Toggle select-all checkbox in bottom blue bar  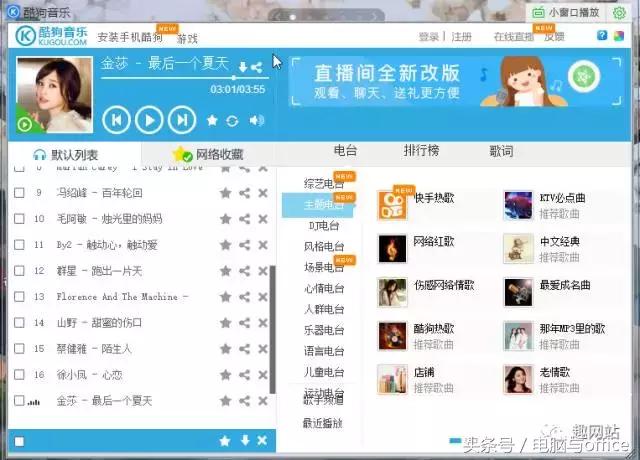point(19,441)
